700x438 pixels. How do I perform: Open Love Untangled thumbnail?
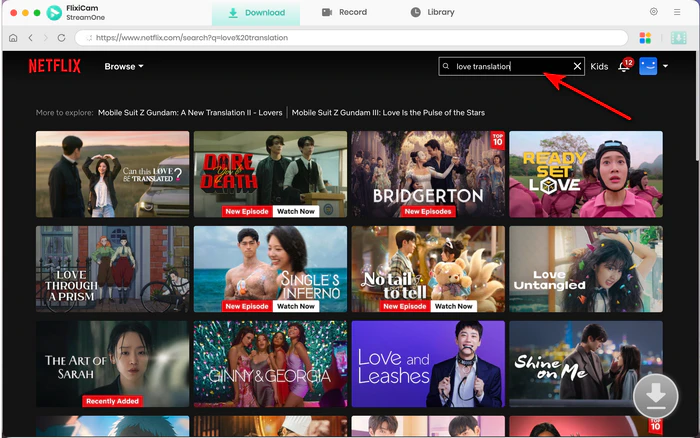coord(586,269)
